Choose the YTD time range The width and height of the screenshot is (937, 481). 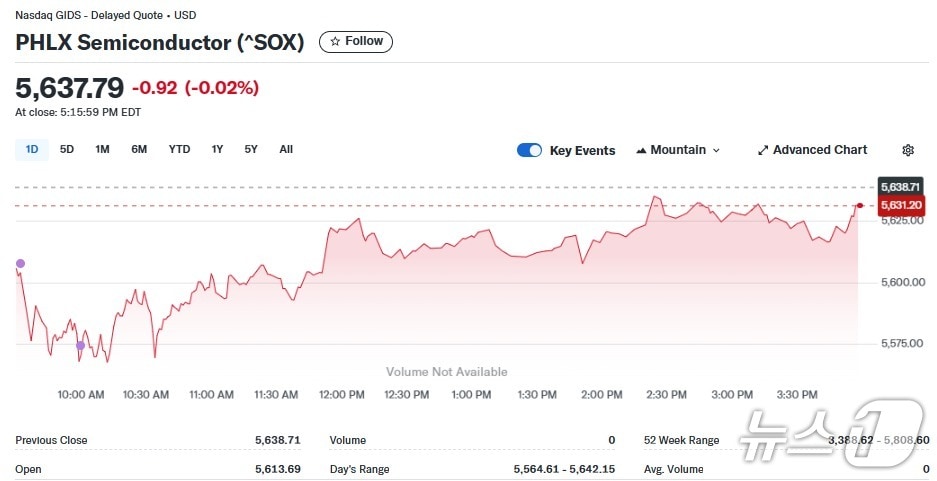click(x=179, y=150)
